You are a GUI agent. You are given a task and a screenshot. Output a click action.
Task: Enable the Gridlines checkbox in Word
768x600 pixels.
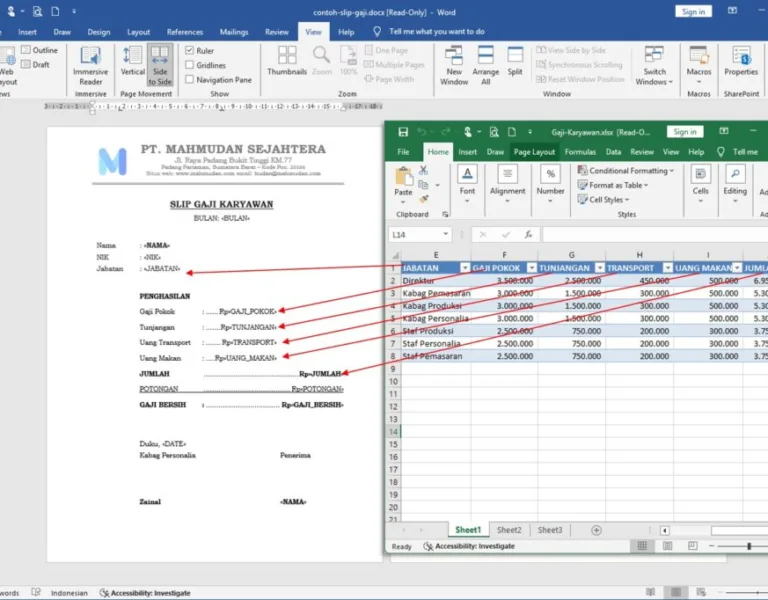pos(190,65)
